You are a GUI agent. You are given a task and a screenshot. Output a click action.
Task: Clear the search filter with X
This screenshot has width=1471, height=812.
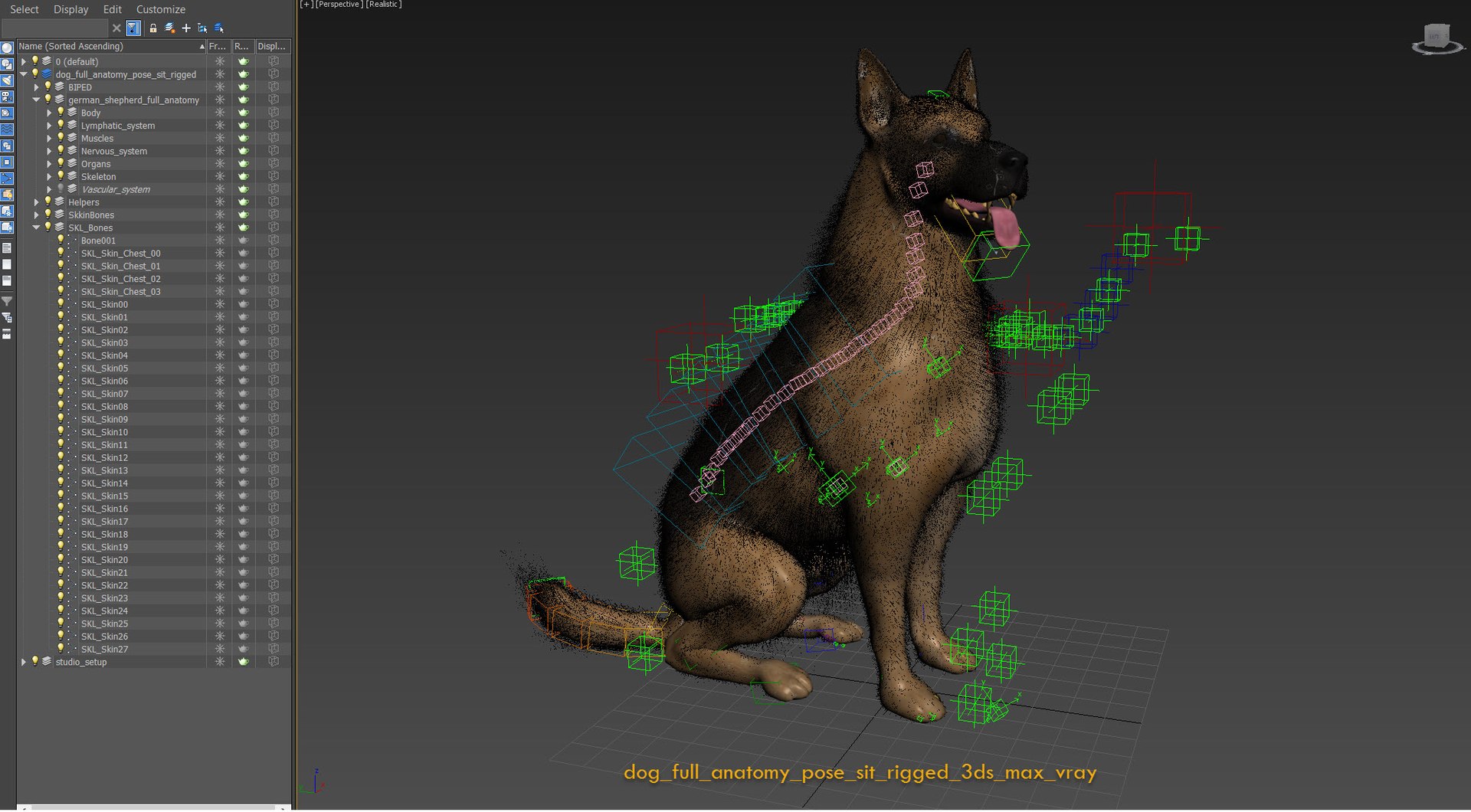tap(116, 28)
